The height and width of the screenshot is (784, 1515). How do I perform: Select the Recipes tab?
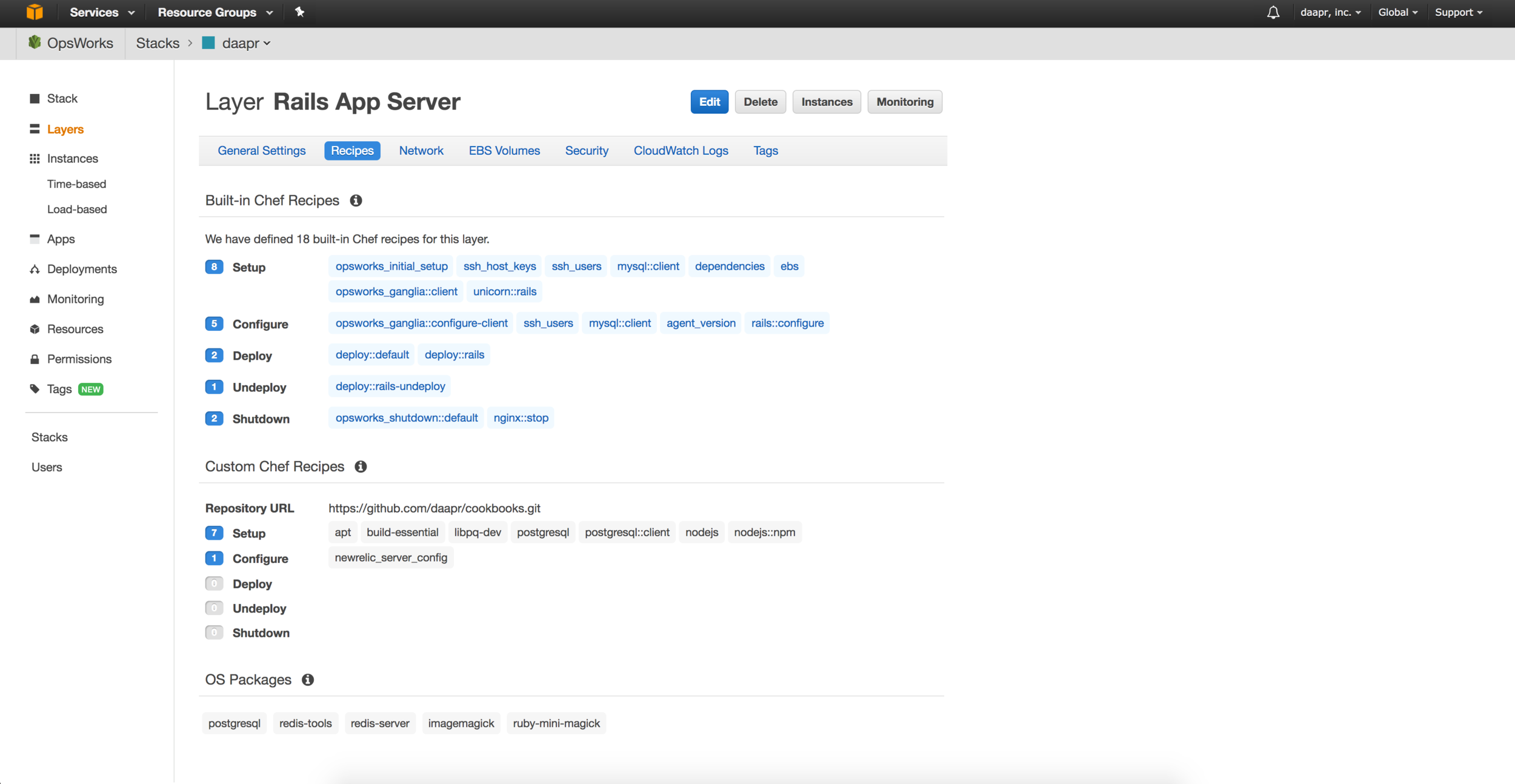[x=352, y=151]
